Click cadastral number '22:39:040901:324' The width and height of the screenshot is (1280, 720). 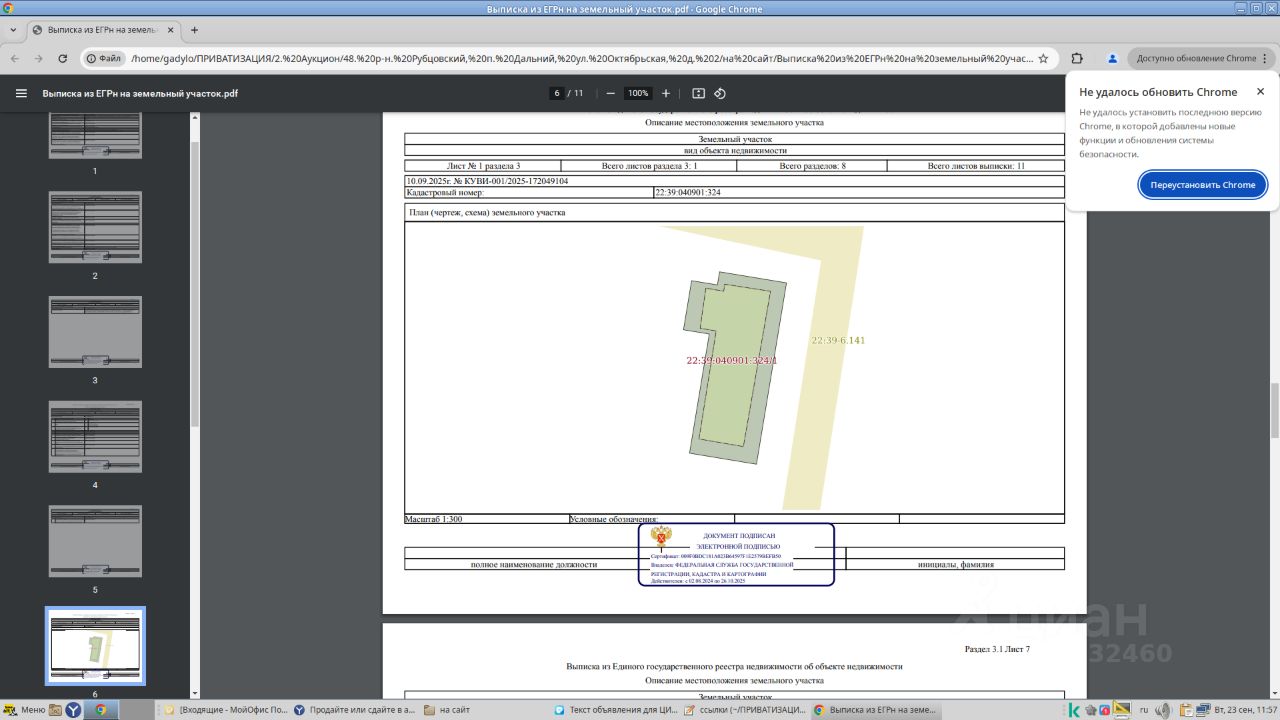click(x=688, y=192)
